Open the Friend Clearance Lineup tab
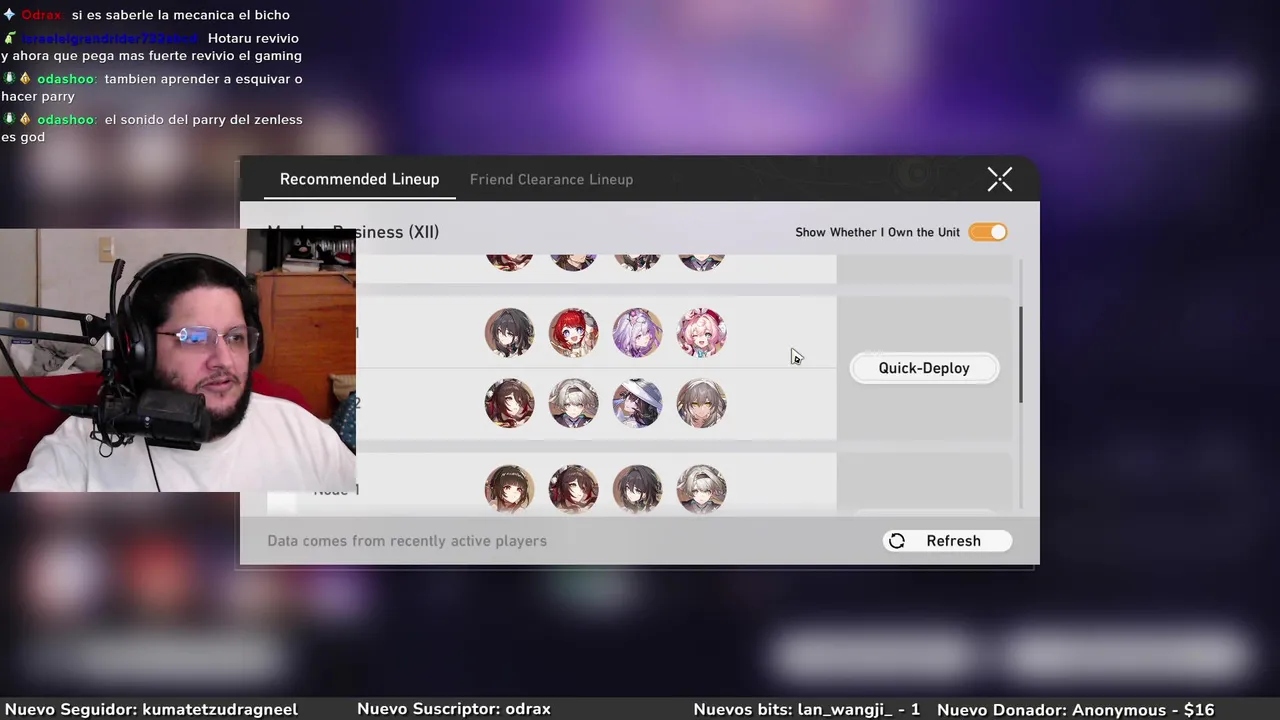 coord(551,179)
